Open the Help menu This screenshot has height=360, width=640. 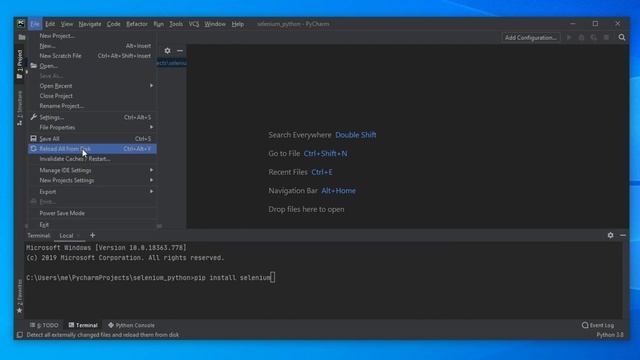point(238,24)
